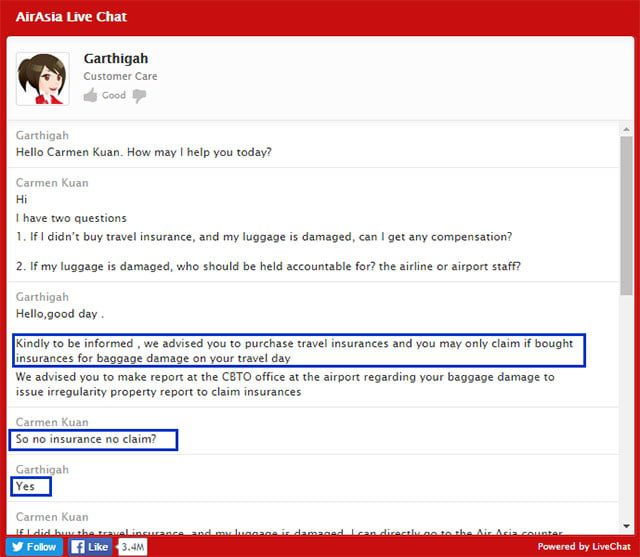
Task: Click the 'I have two questions' line
Action: tap(71, 218)
